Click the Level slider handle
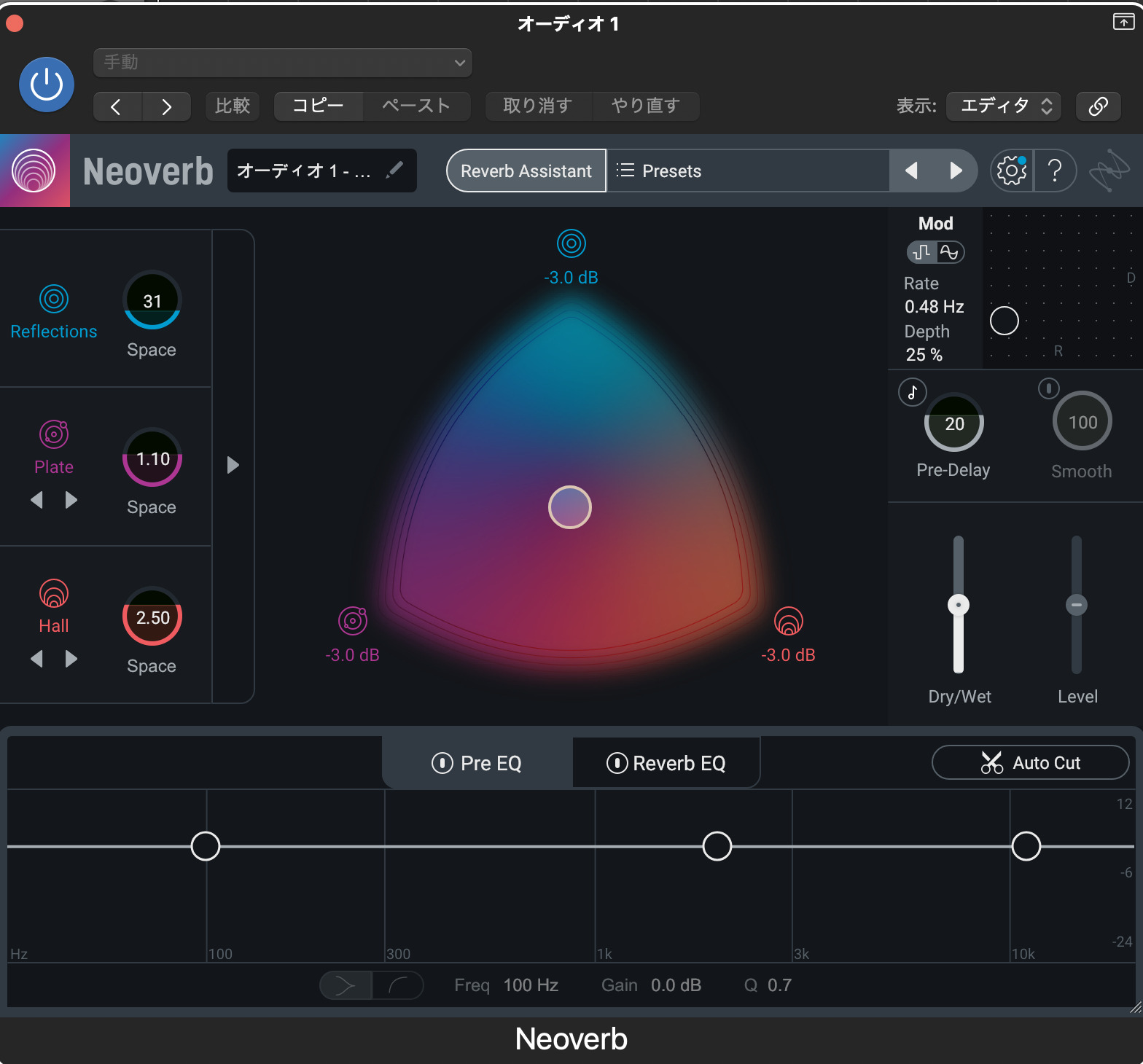The image size is (1143, 1064). (x=1077, y=605)
